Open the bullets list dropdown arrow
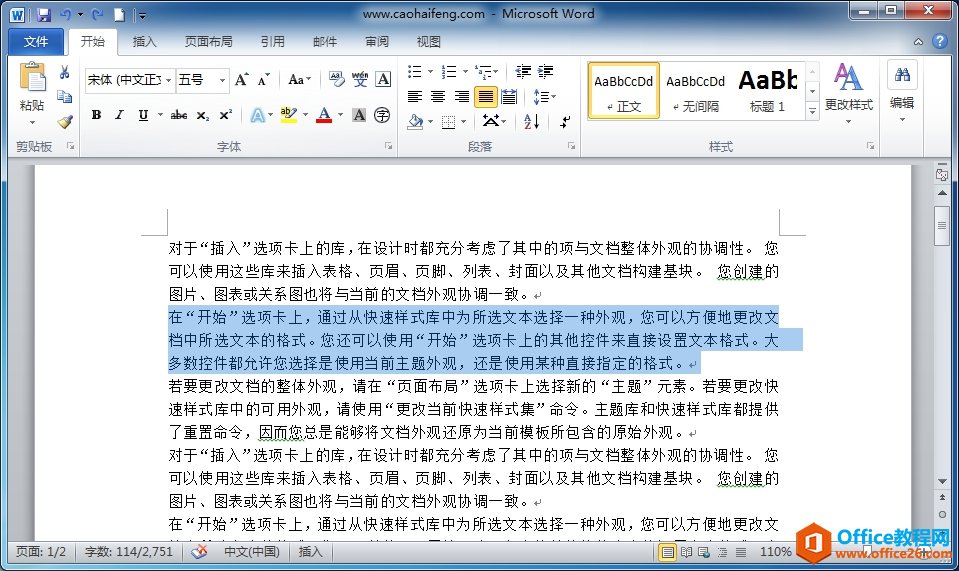Screen dimensions: 959x571 [431, 72]
